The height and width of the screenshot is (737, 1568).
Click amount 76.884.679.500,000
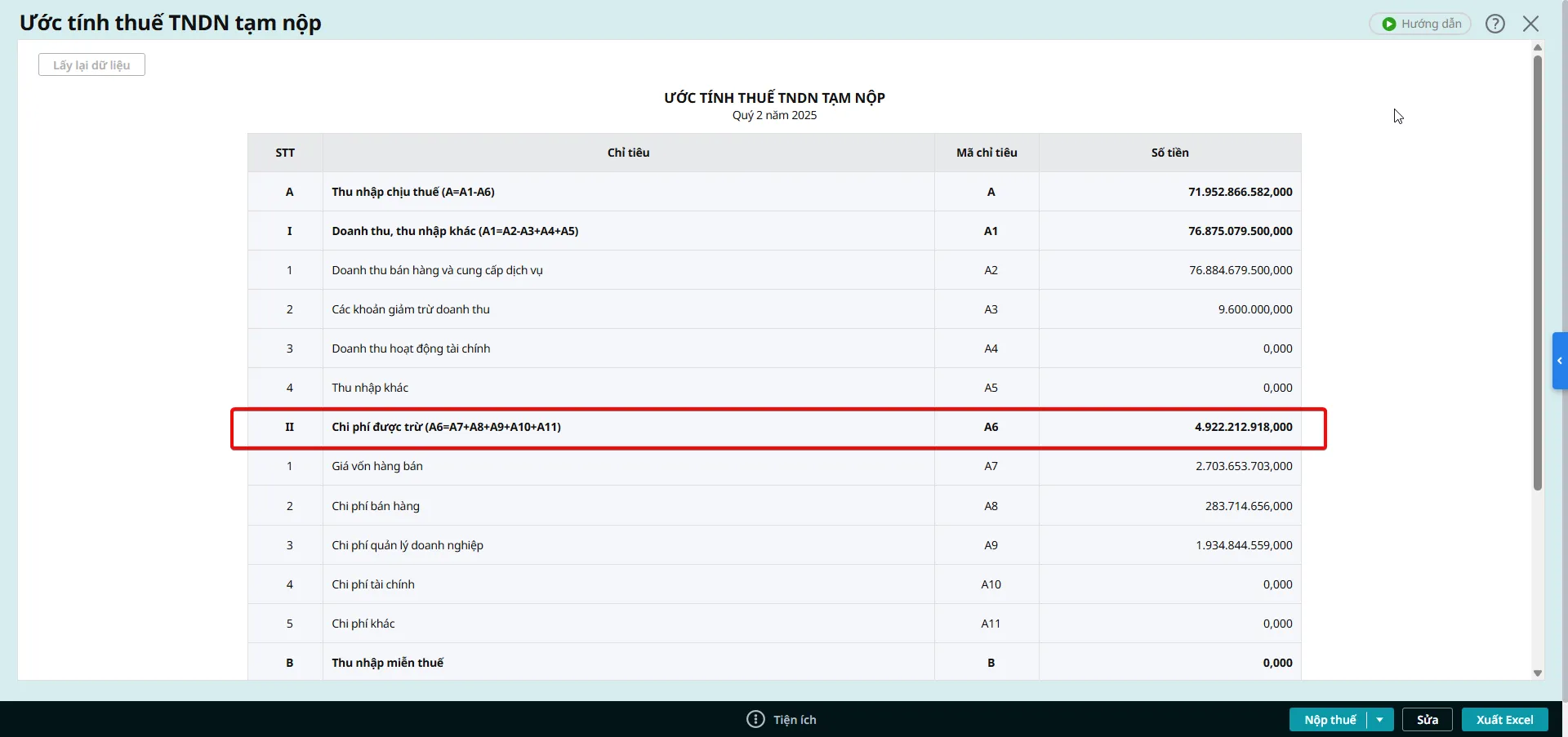(1241, 270)
